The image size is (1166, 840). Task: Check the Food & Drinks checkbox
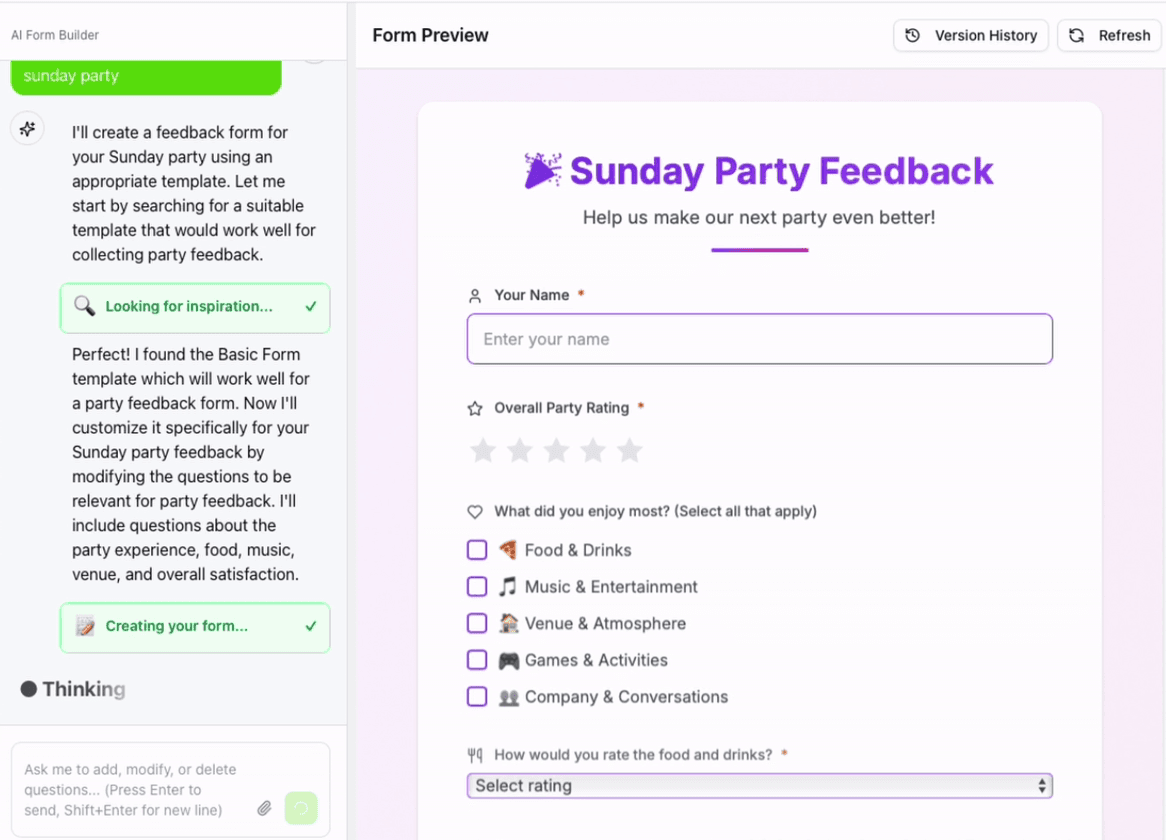point(477,550)
